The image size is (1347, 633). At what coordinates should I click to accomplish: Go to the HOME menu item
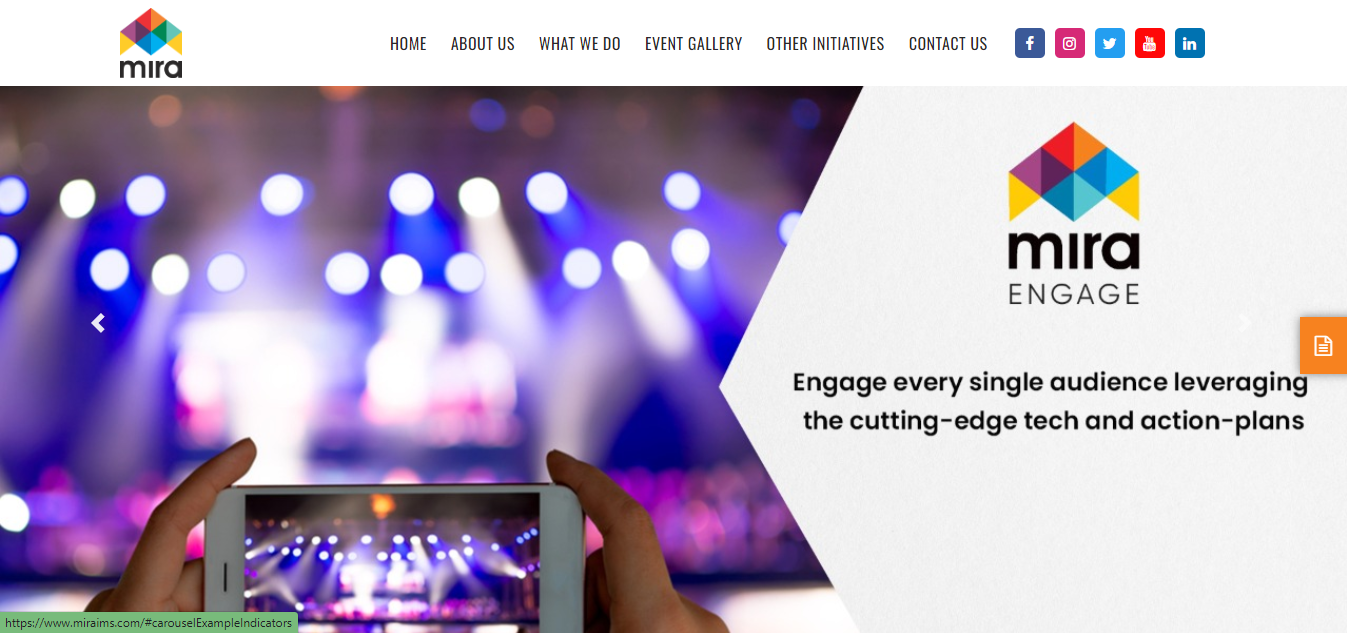(408, 44)
